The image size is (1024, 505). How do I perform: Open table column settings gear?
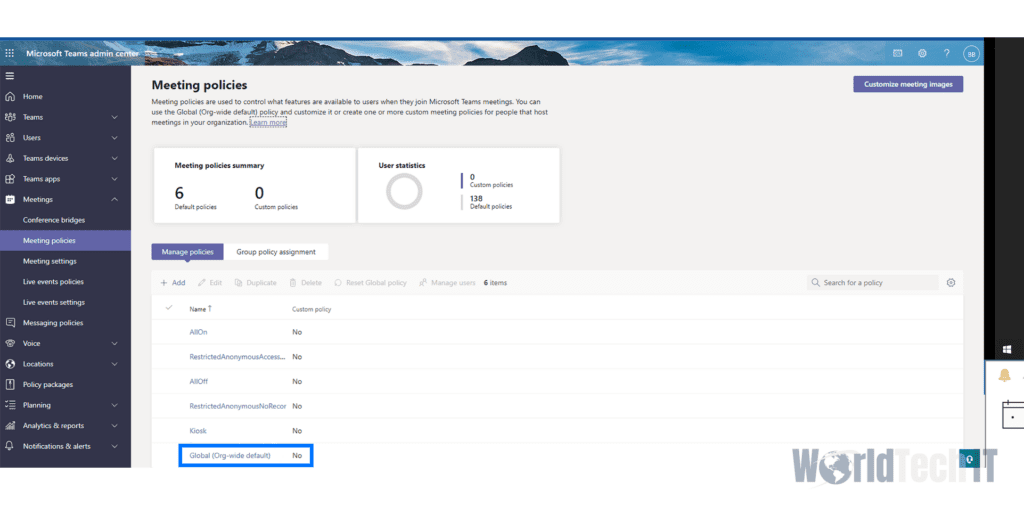coord(951,283)
